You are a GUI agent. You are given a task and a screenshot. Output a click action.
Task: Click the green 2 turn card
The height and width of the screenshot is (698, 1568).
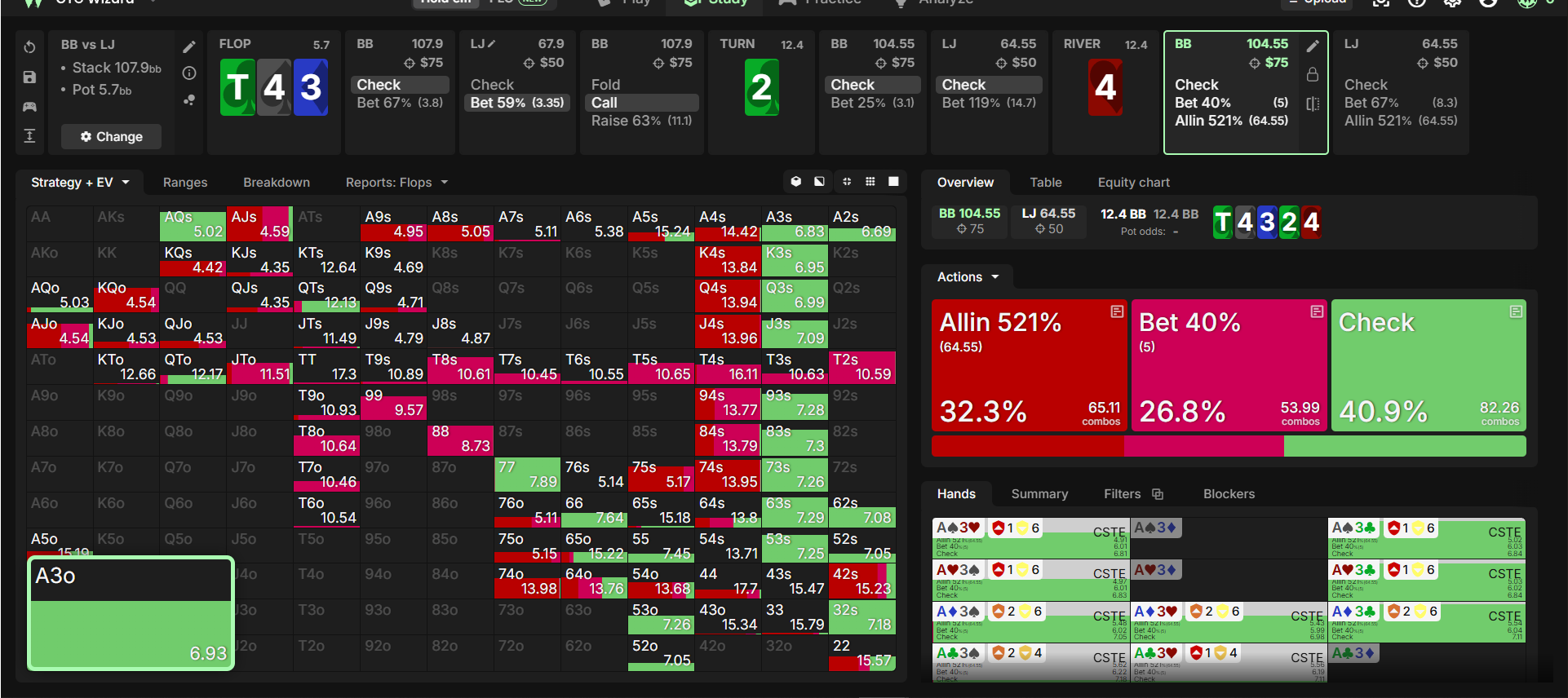click(761, 87)
